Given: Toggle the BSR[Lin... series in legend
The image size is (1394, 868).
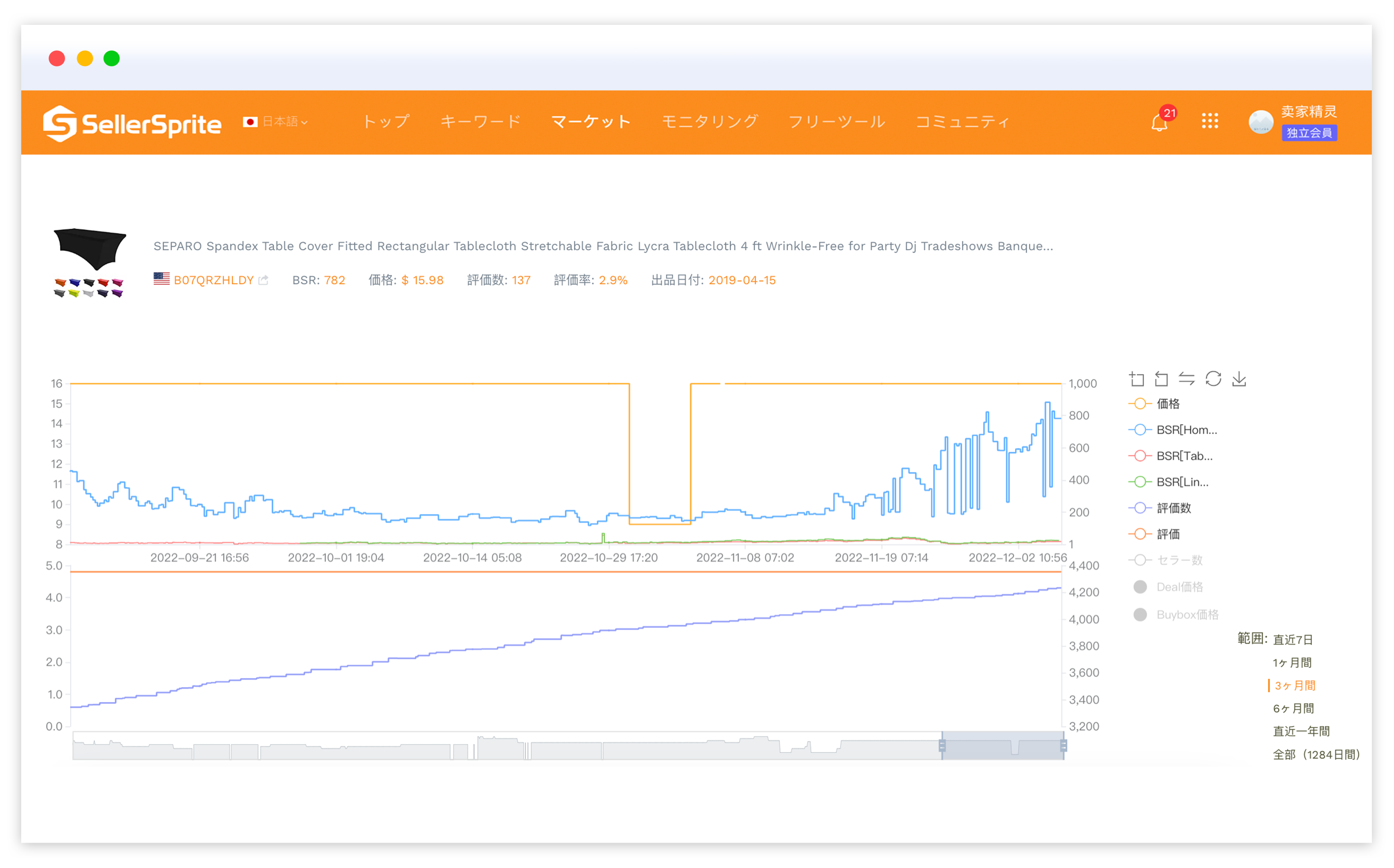Looking at the screenshot, I should click(1168, 482).
